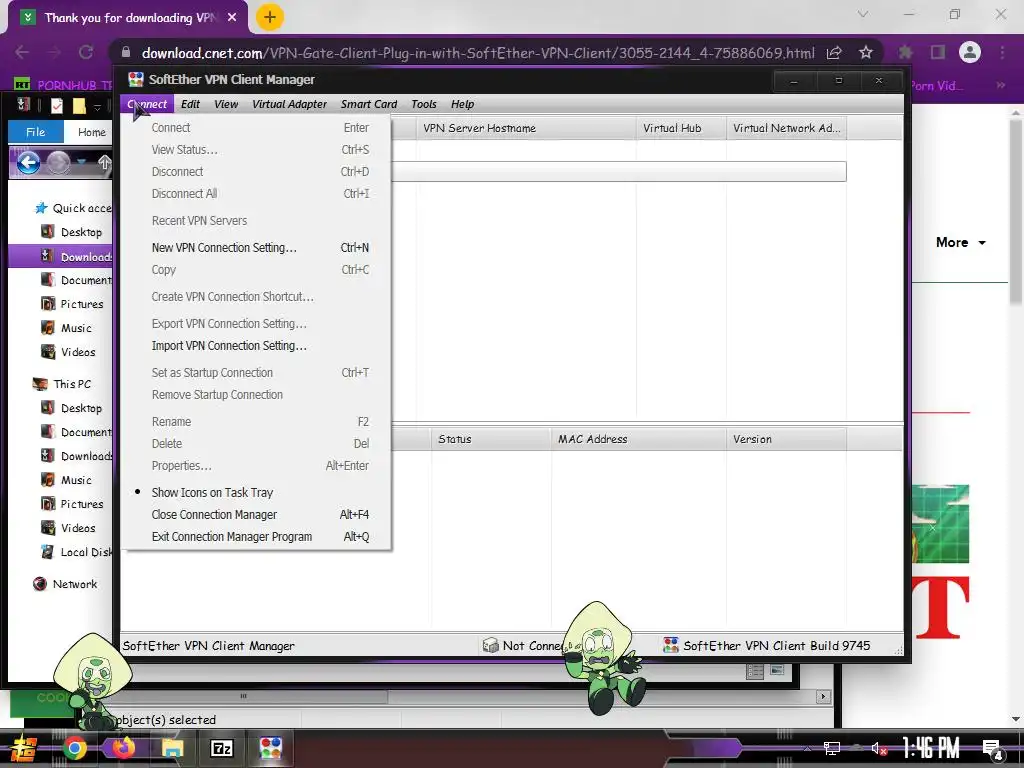
Task: Select Local Disk in Explorer sidebar
Action: (76, 552)
